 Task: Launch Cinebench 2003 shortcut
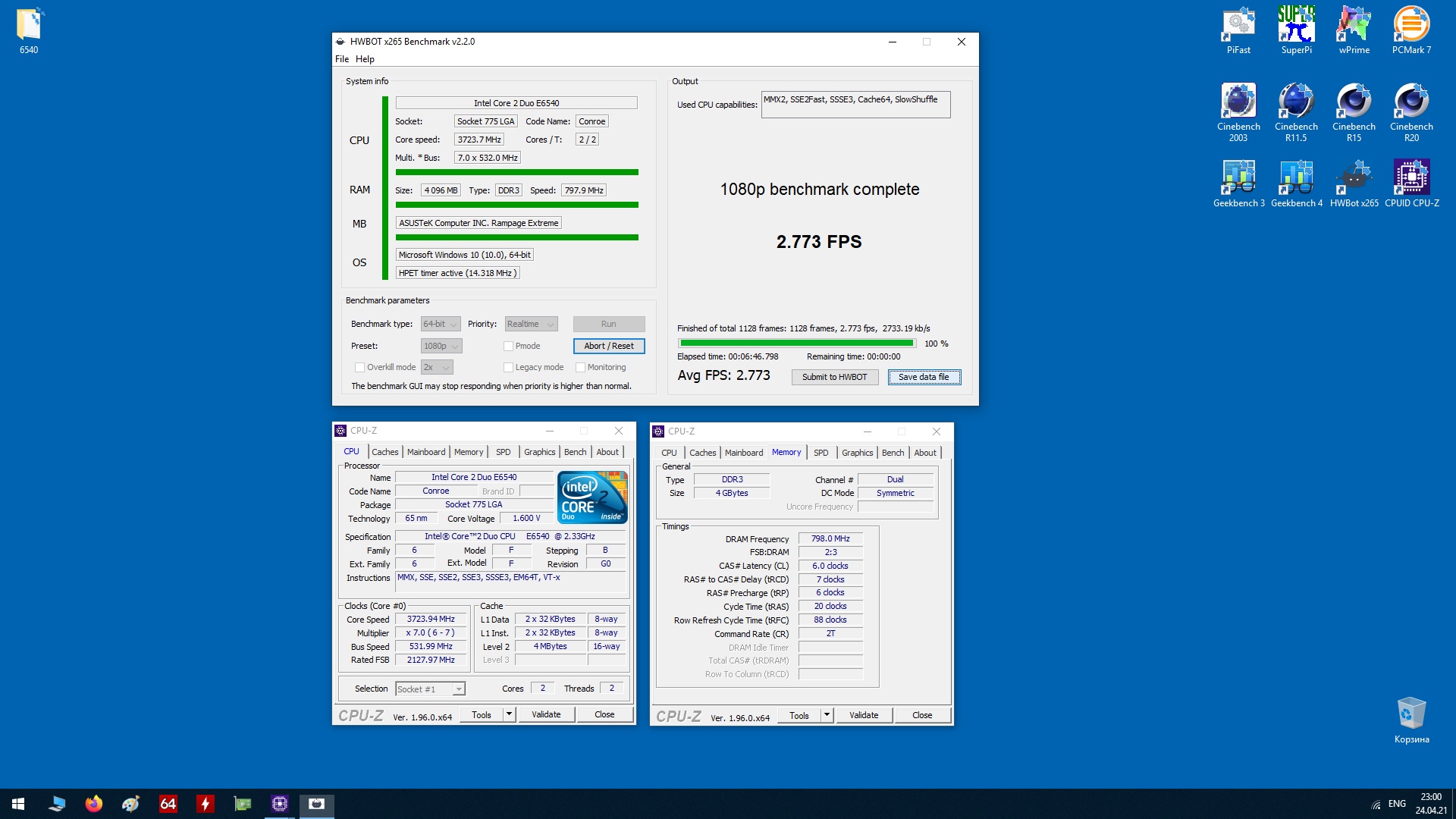1238,112
